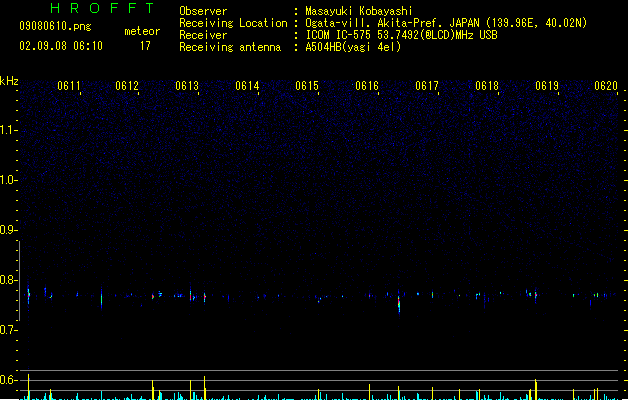Click the 0616 time marker
This screenshot has height=400, width=629.
(x=367, y=86)
